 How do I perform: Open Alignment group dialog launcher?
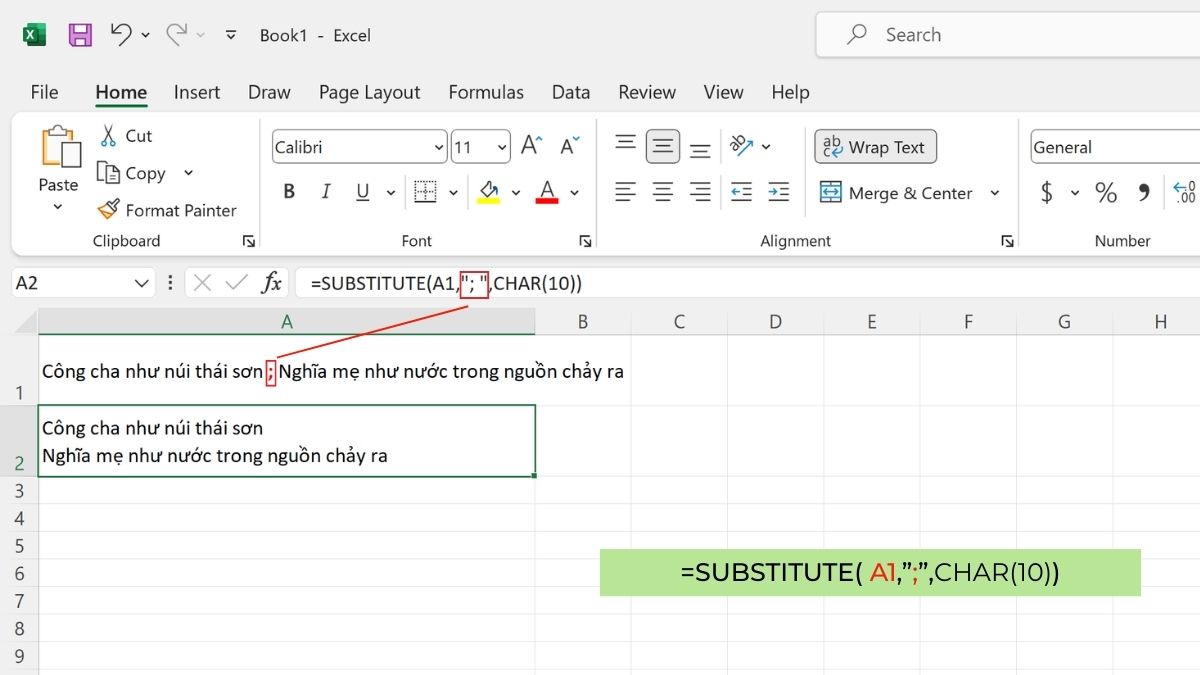pos(1008,241)
